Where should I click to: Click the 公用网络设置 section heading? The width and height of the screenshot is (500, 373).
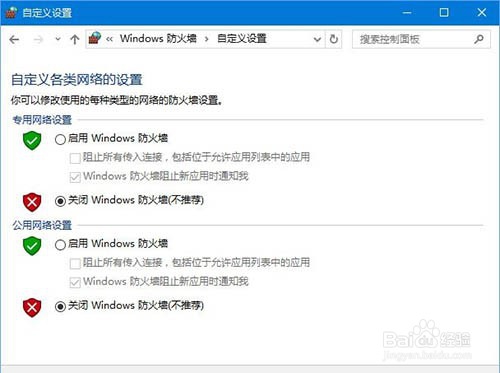(x=42, y=225)
